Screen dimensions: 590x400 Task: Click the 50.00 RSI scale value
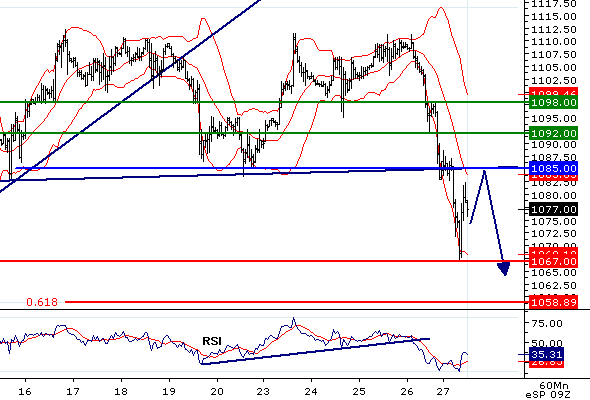click(x=546, y=343)
